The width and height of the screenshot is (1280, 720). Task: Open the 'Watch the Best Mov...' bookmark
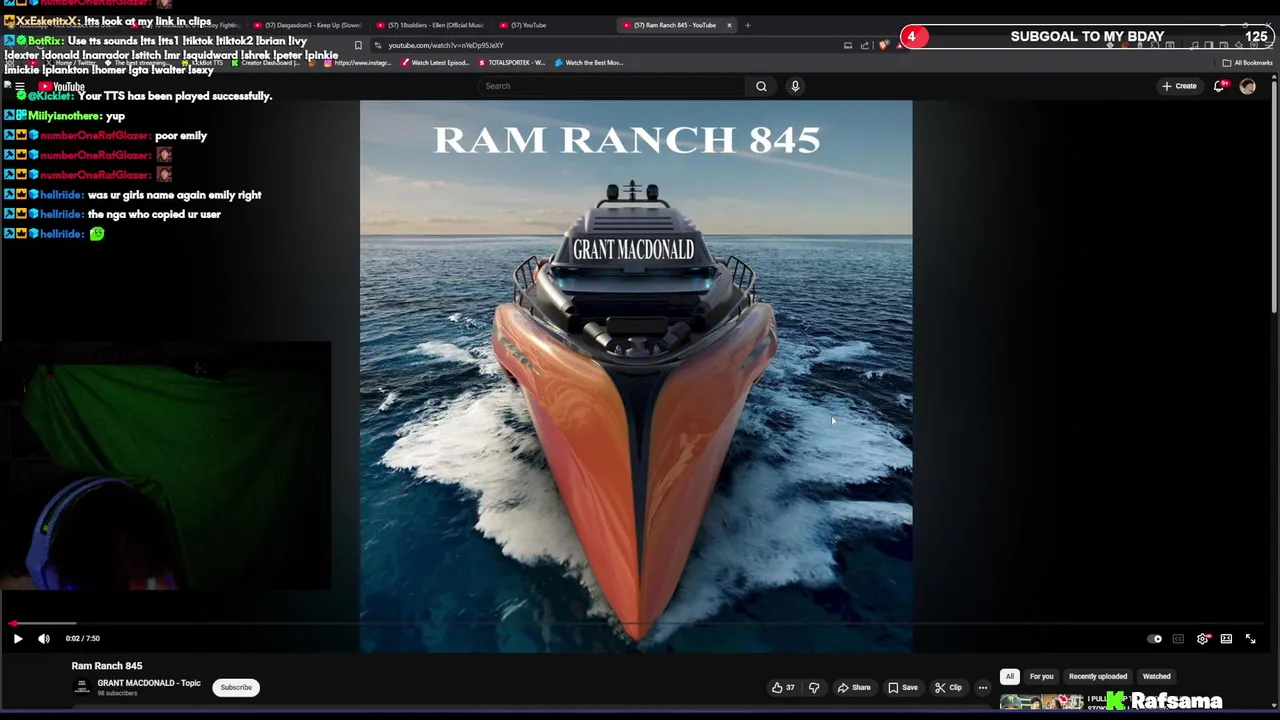point(589,63)
